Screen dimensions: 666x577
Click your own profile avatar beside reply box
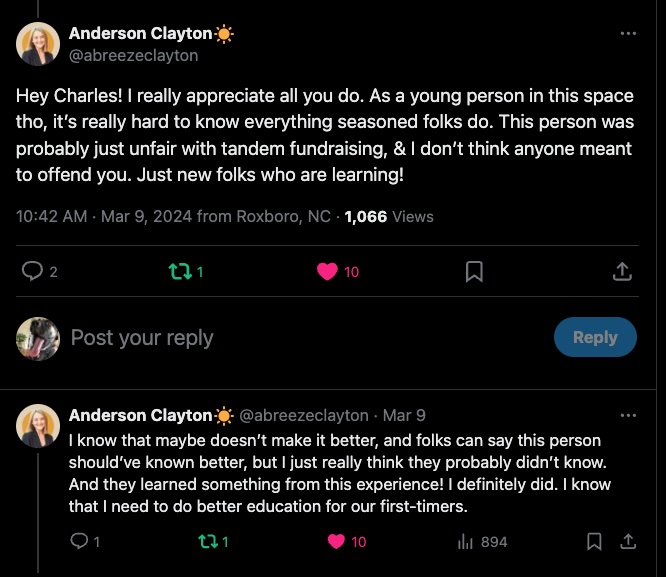coord(38,337)
